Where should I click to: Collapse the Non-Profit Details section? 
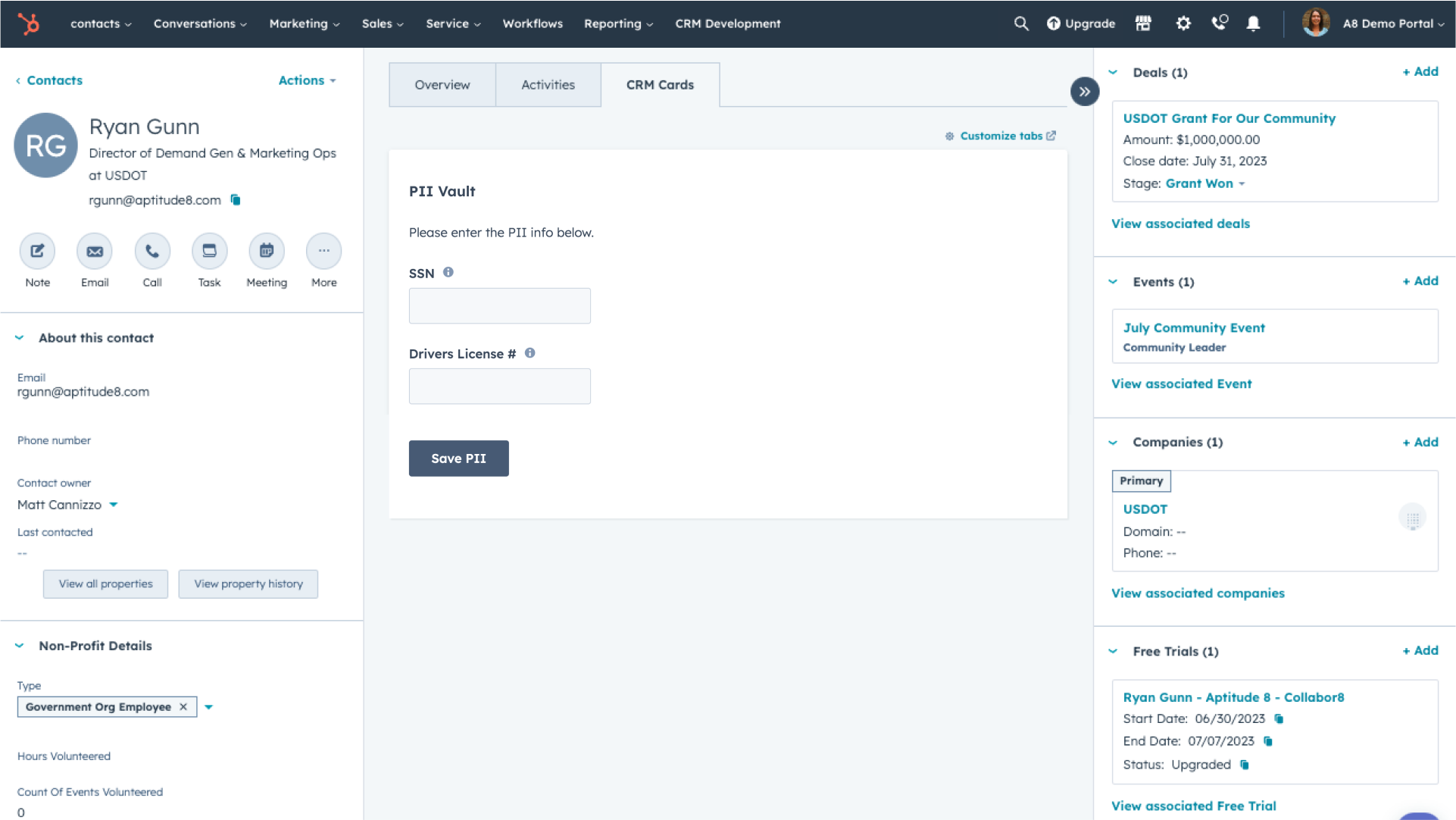[20, 646]
